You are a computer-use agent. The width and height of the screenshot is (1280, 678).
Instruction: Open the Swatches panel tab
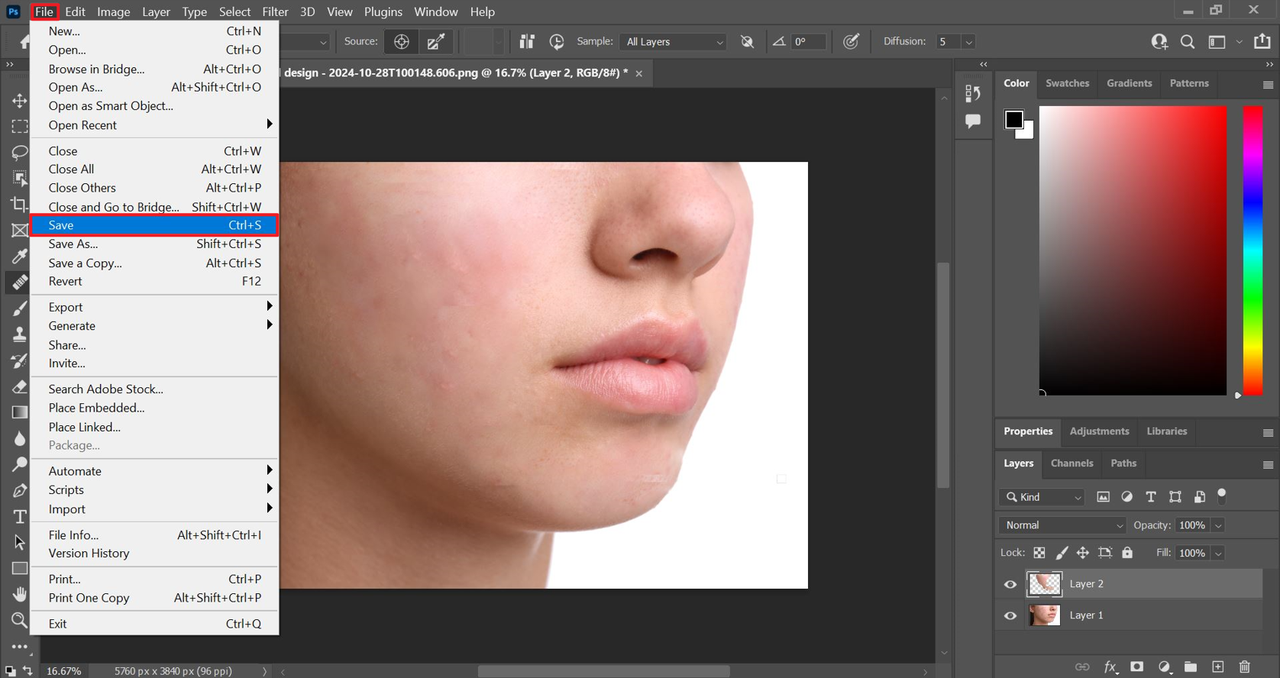point(1067,83)
